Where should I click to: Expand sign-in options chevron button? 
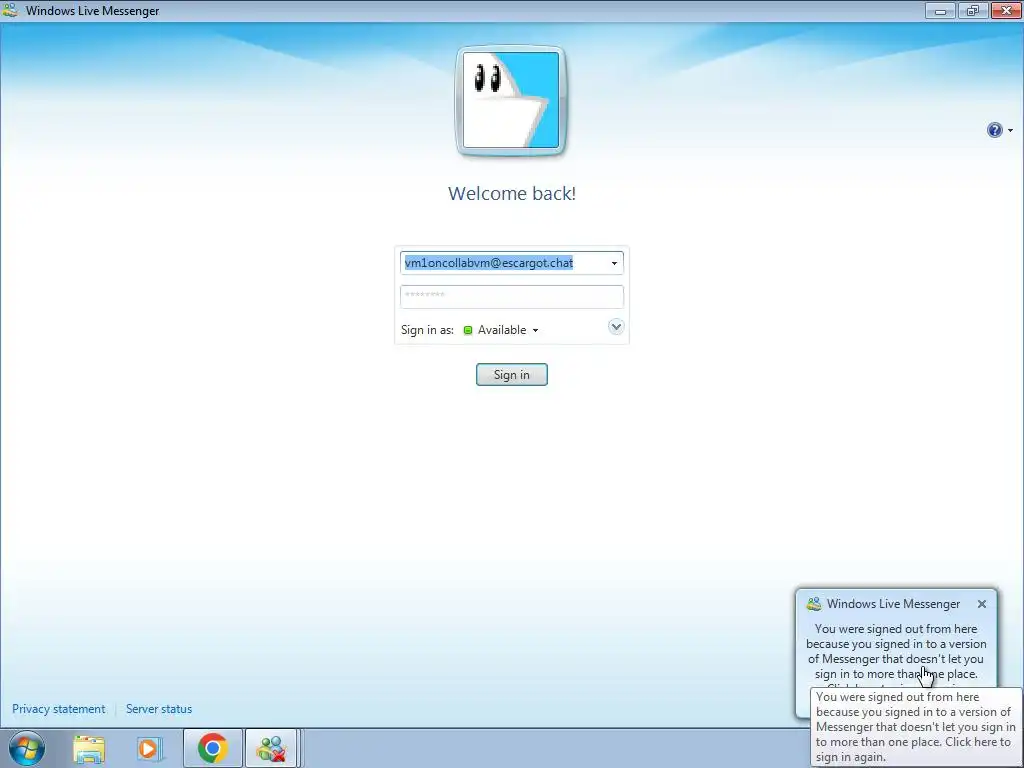[616, 327]
